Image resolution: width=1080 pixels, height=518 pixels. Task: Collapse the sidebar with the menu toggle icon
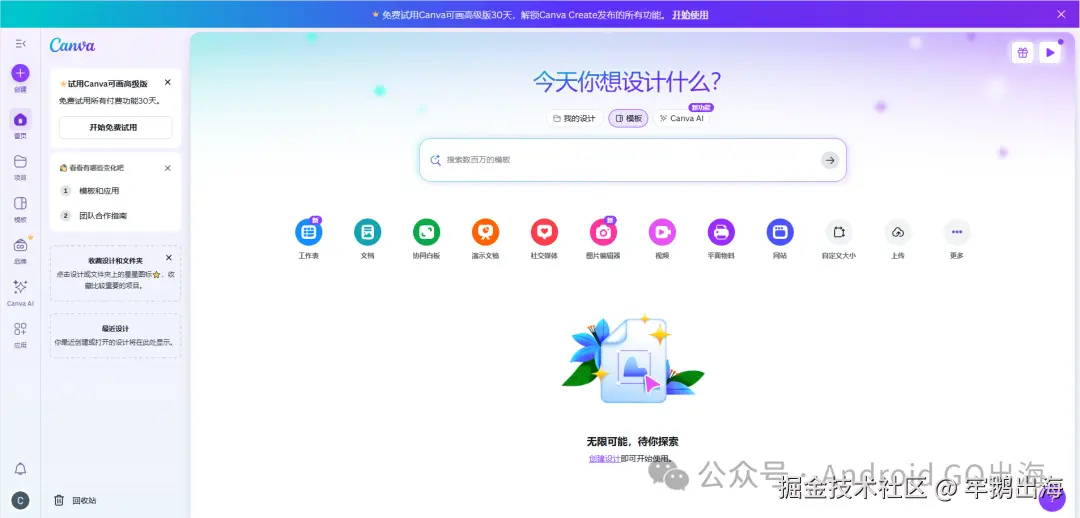pos(21,44)
